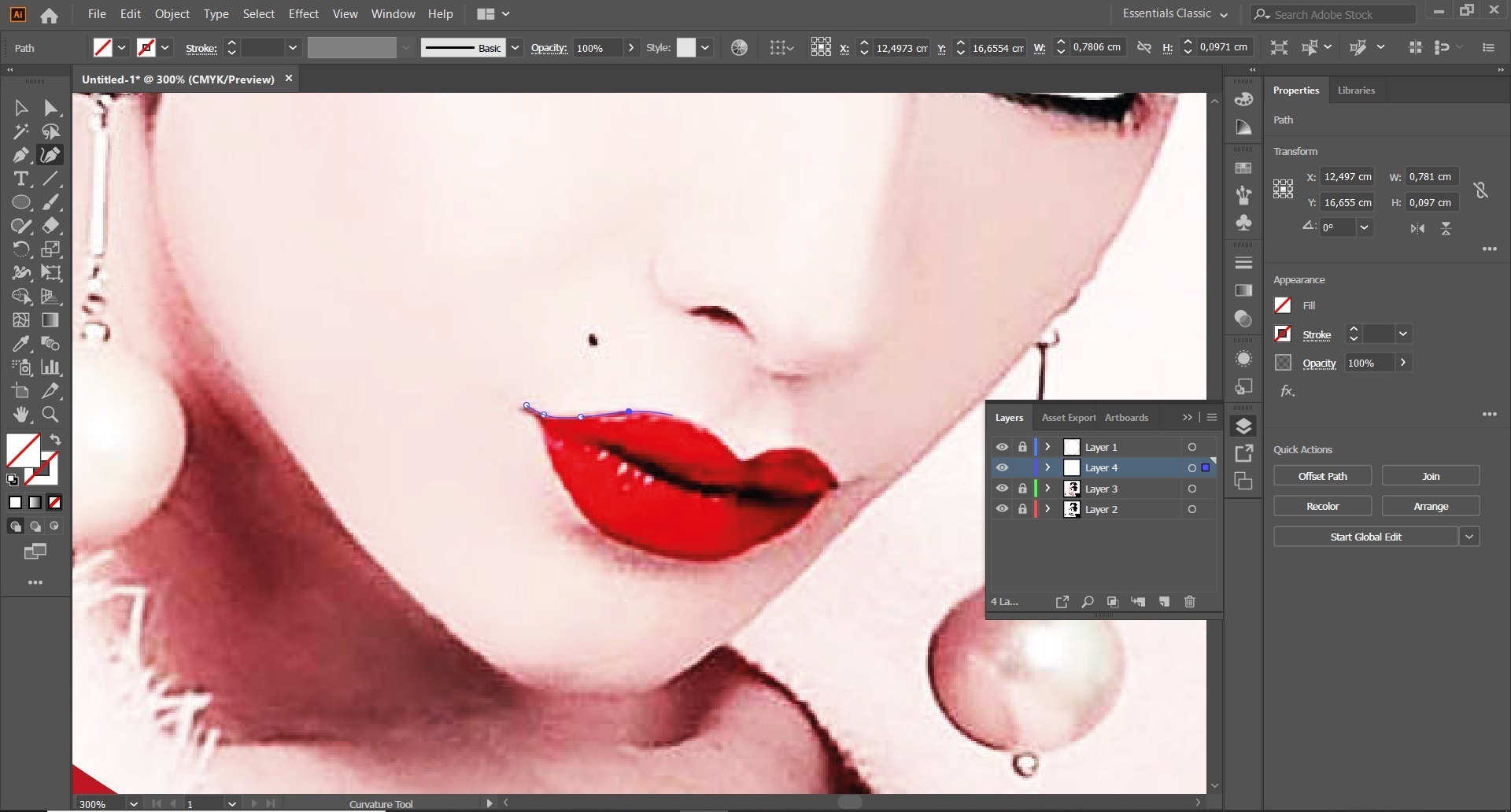
Task: Hide Layer 1 visibility eye
Action: [1002, 447]
